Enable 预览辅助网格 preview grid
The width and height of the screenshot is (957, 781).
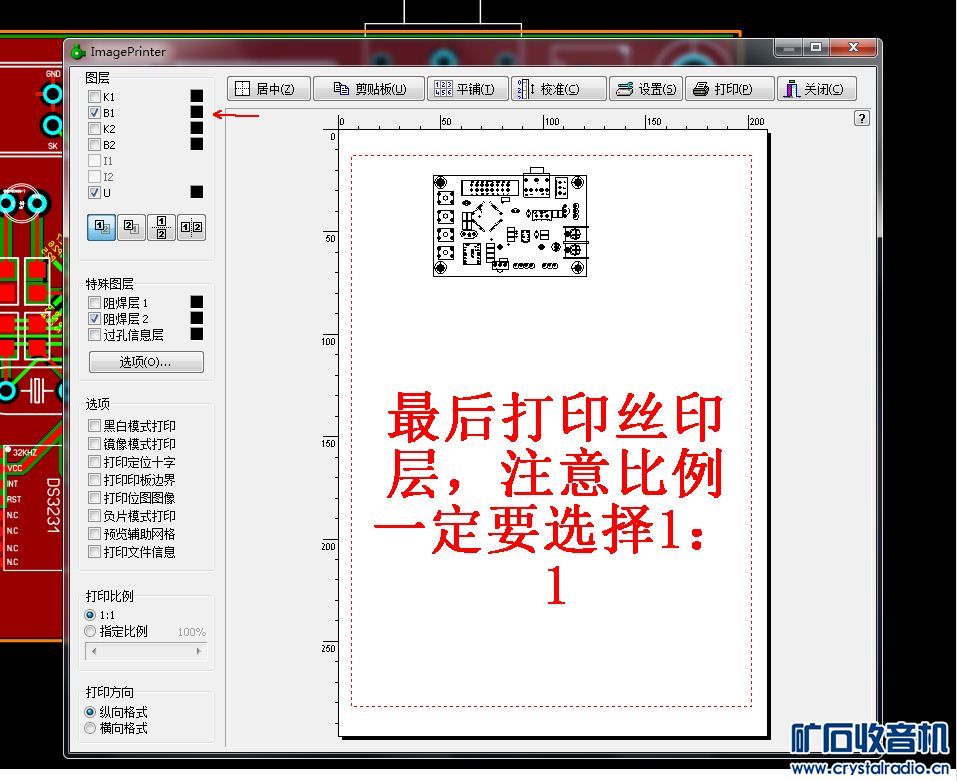point(94,534)
